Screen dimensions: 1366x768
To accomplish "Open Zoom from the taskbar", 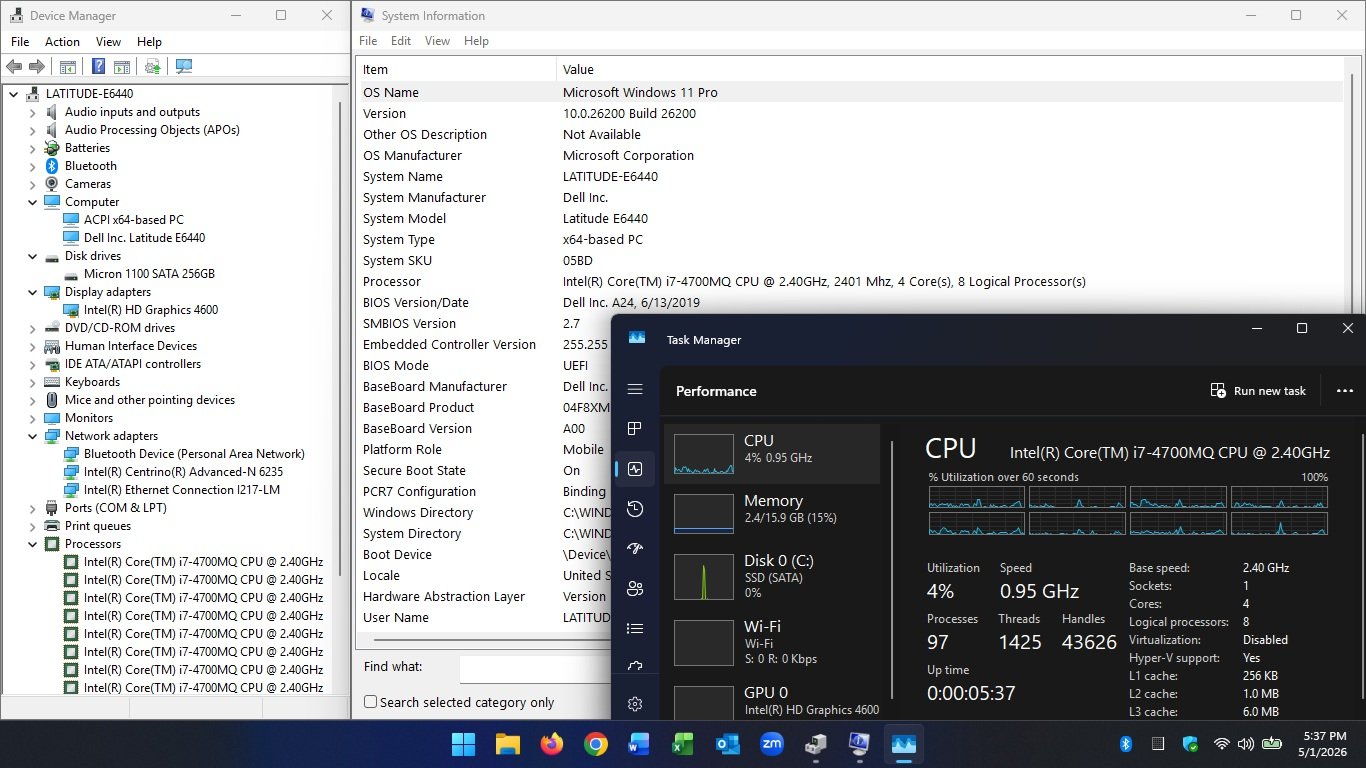I will 771,744.
